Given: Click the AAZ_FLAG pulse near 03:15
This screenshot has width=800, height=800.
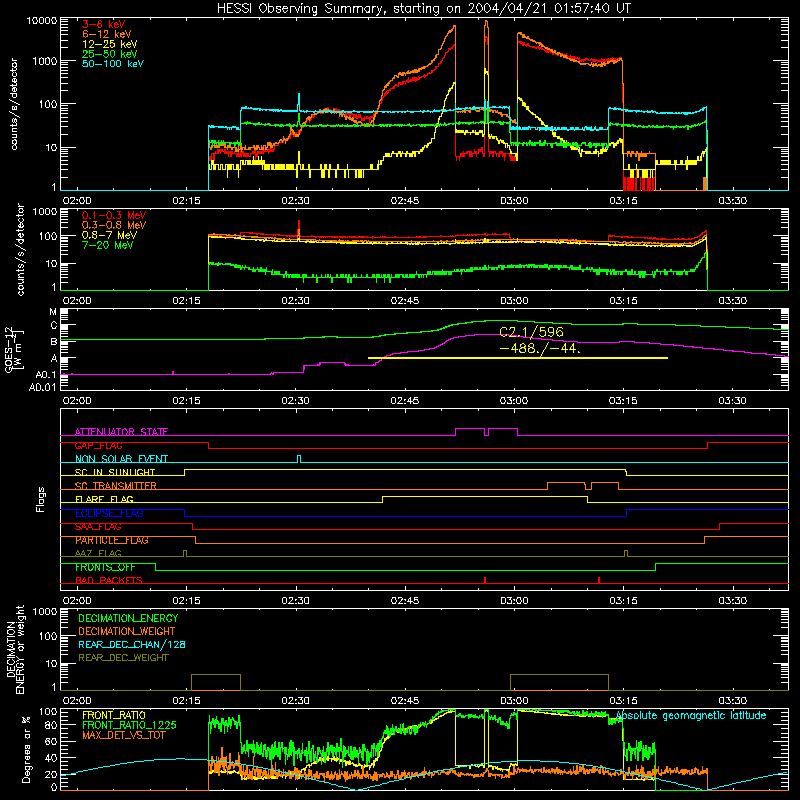Looking at the screenshot, I should [626, 554].
